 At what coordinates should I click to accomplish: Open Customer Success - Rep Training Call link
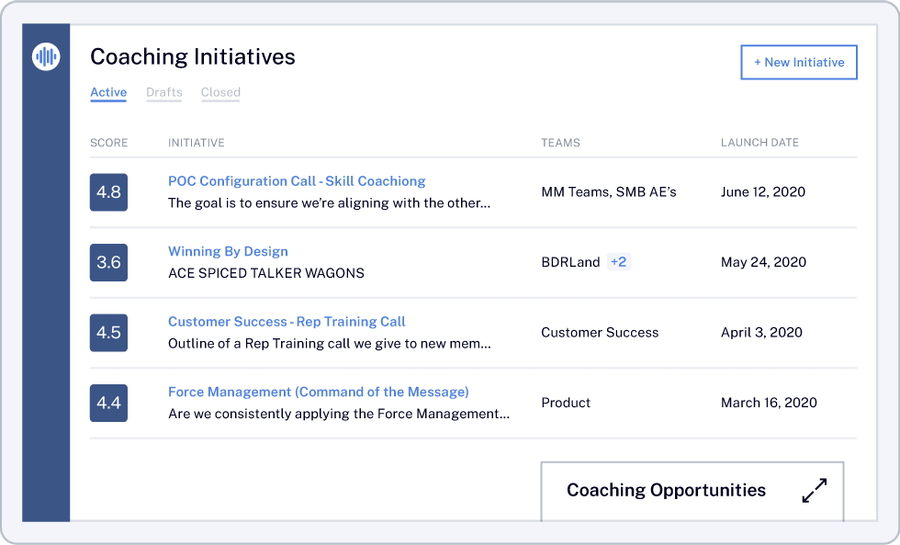pos(286,322)
